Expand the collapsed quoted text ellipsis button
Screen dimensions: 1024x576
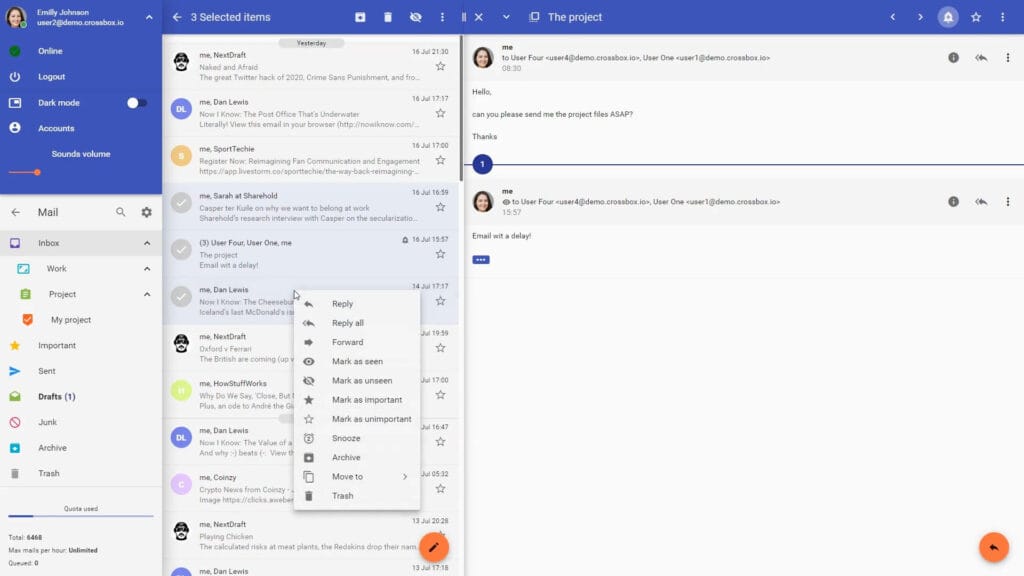coord(481,260)
